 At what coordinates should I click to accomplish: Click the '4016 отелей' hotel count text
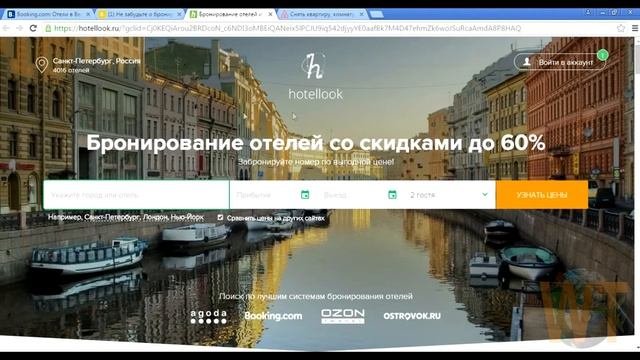pyautogui.click(x=71, y=70)
